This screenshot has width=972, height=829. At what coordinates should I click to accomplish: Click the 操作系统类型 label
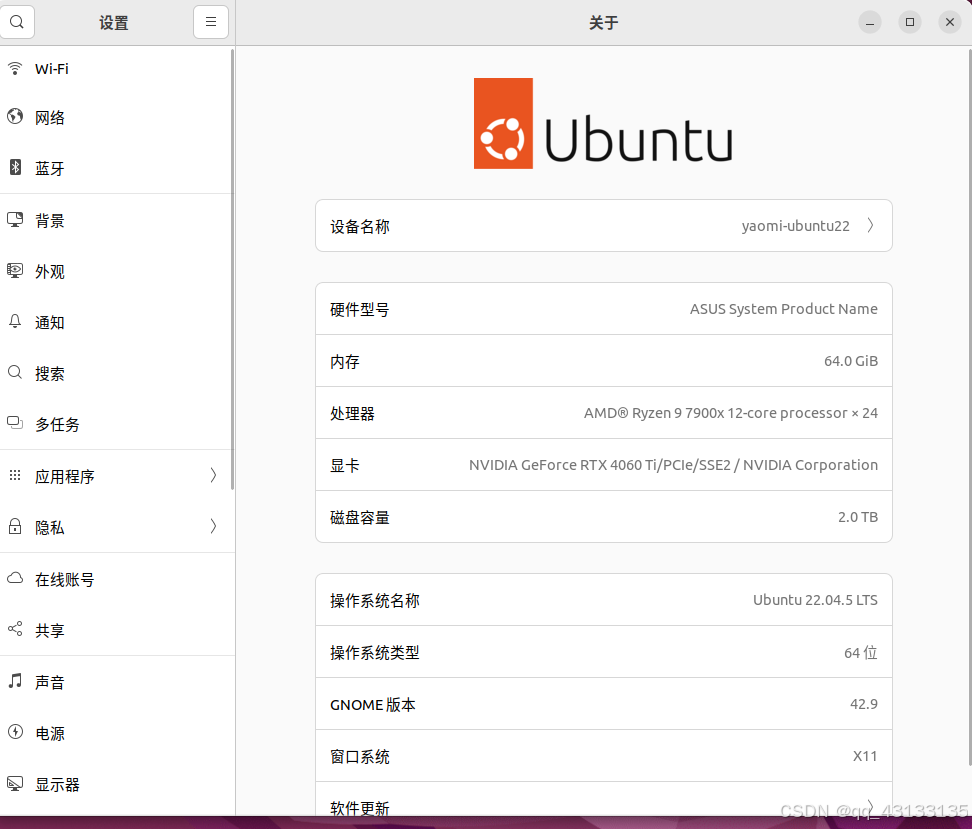[x=374, y=652]
